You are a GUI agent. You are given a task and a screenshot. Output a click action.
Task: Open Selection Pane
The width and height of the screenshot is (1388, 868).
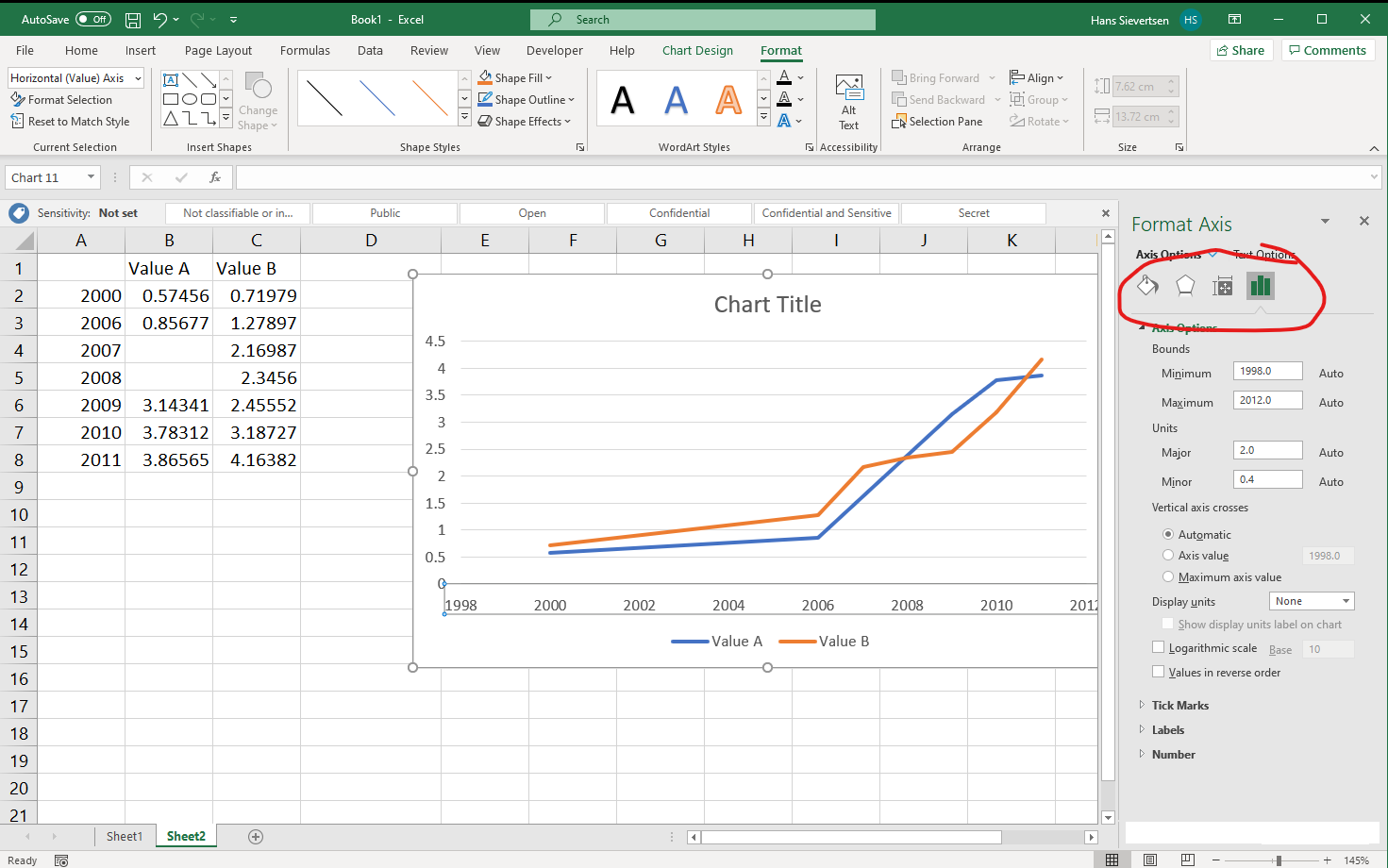(x=938, y=122)
